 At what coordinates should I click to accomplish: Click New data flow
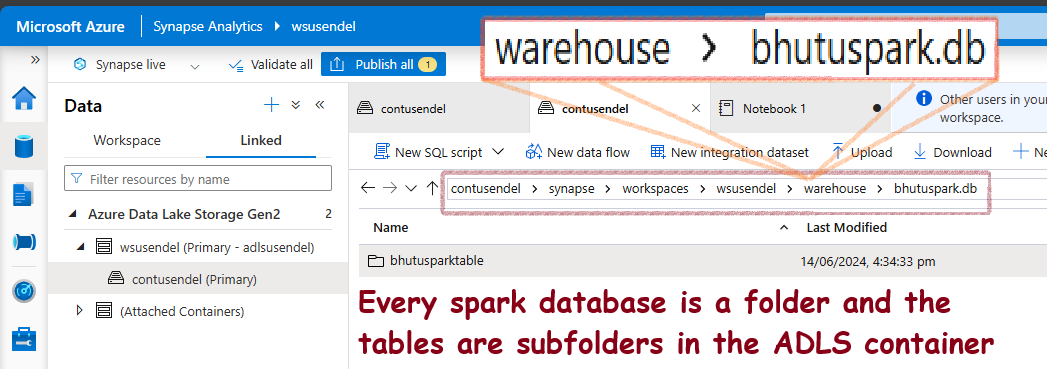coord(578,152)
